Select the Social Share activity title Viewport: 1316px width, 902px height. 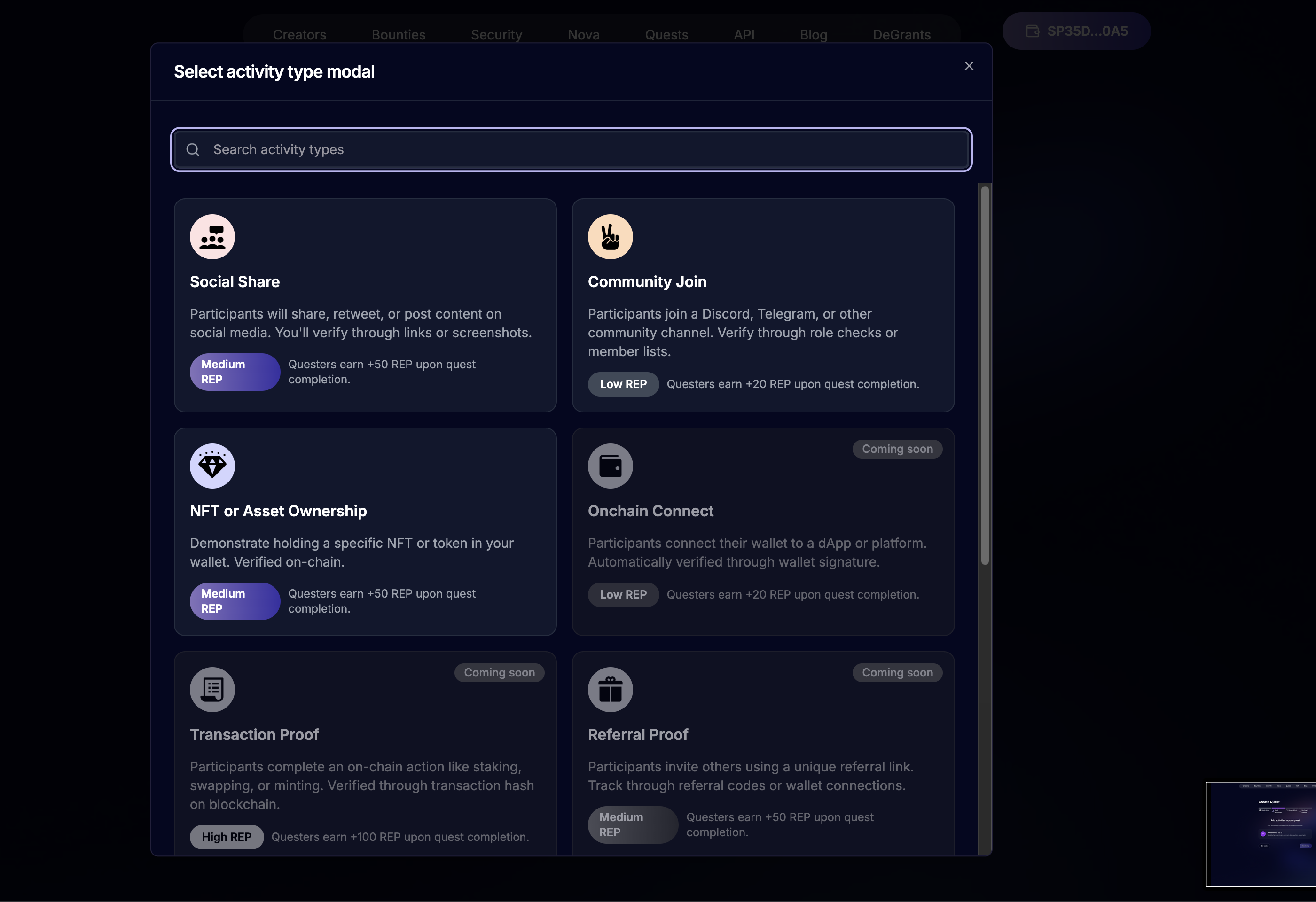[235, 282]
